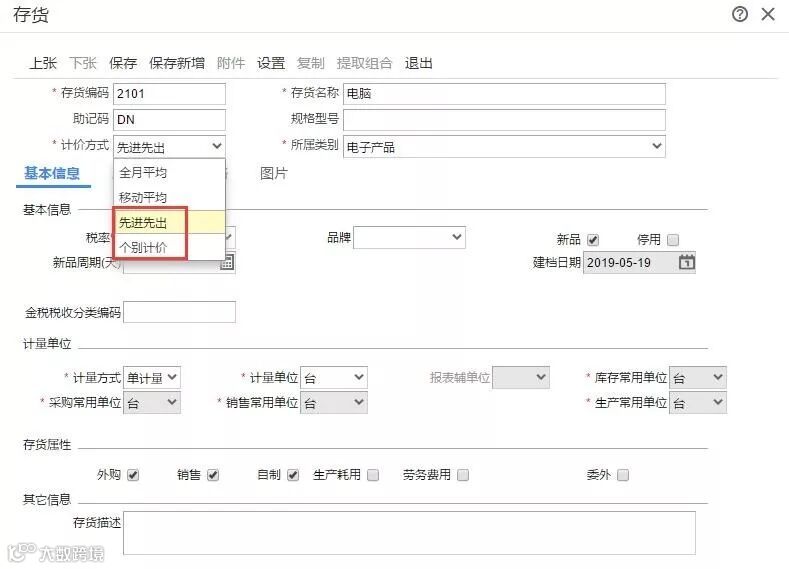789x569 pixels.
Task: Click 下张 to go to next record
Action: pos(83,63)
